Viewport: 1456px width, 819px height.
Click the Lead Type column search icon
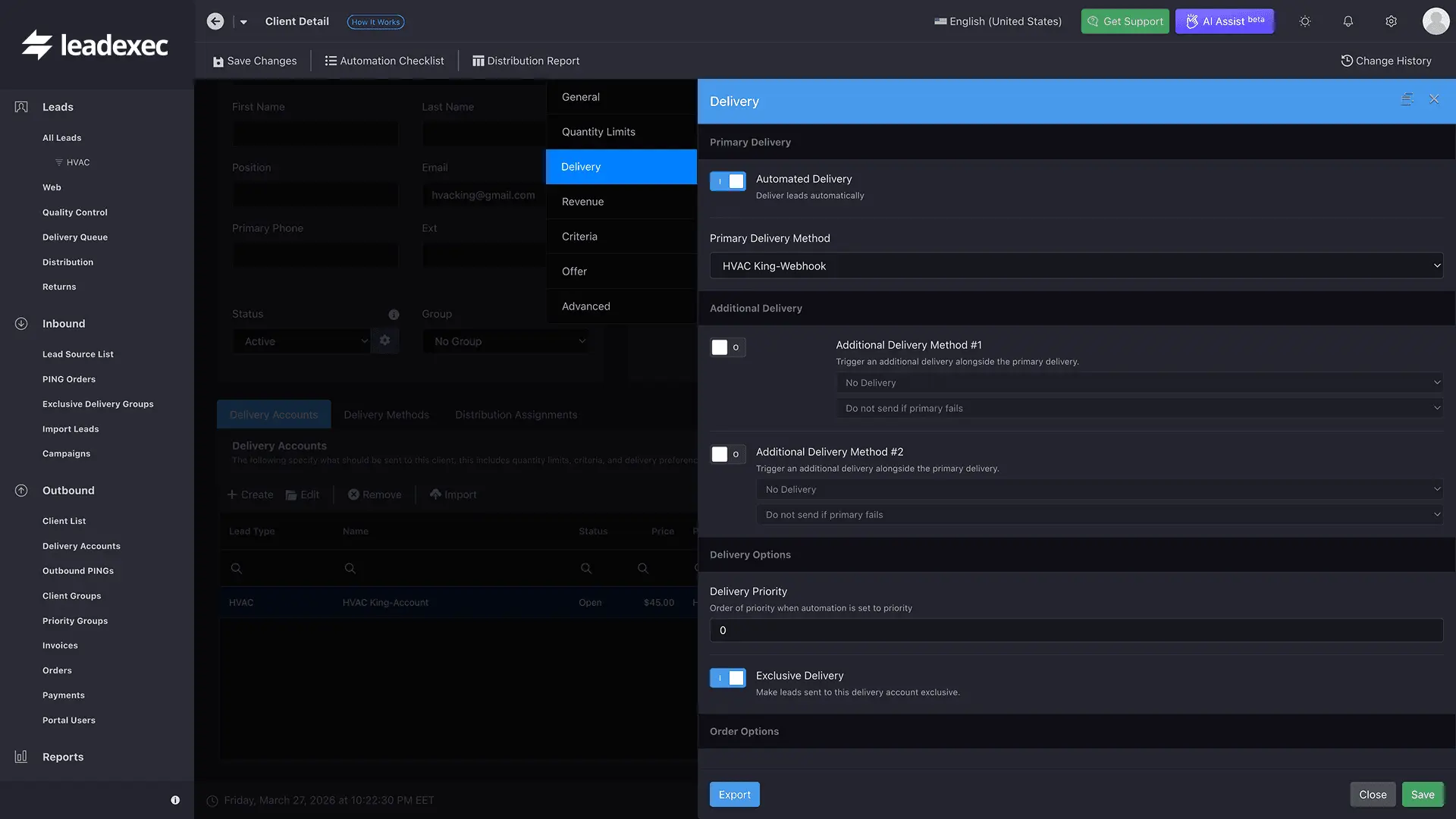(237, 568)
